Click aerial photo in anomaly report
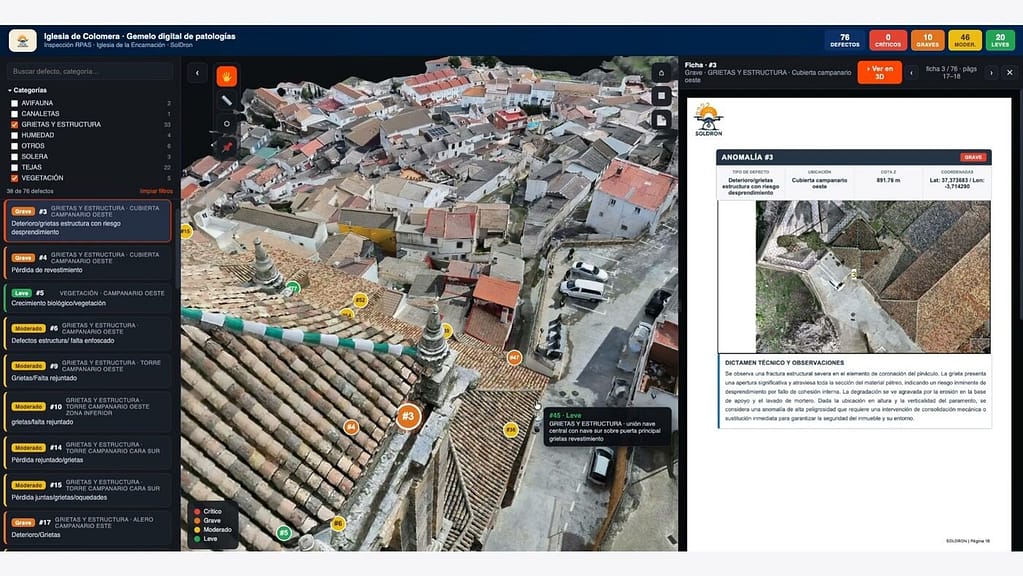1023x576 pixels. coord(873,277)
